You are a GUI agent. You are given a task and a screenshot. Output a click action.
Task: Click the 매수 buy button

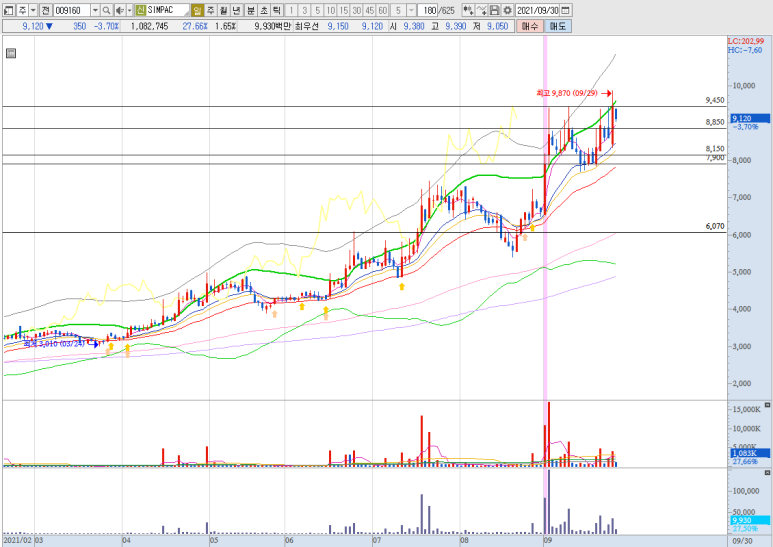coord(530,26)
